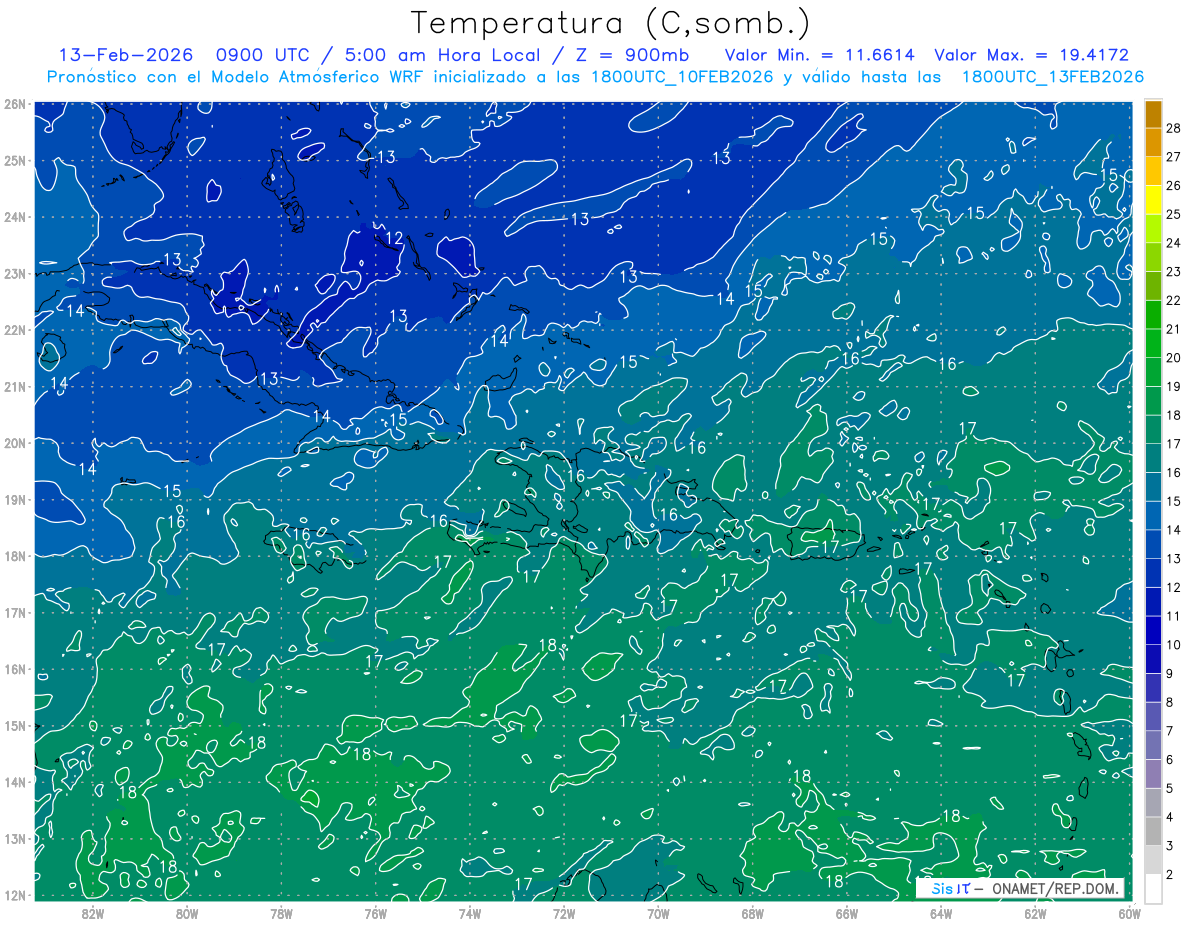Viewport: 1200px width, 927px height.
Task: Click the '68W' longitude axis label
Action: click(x=753, y=913)
